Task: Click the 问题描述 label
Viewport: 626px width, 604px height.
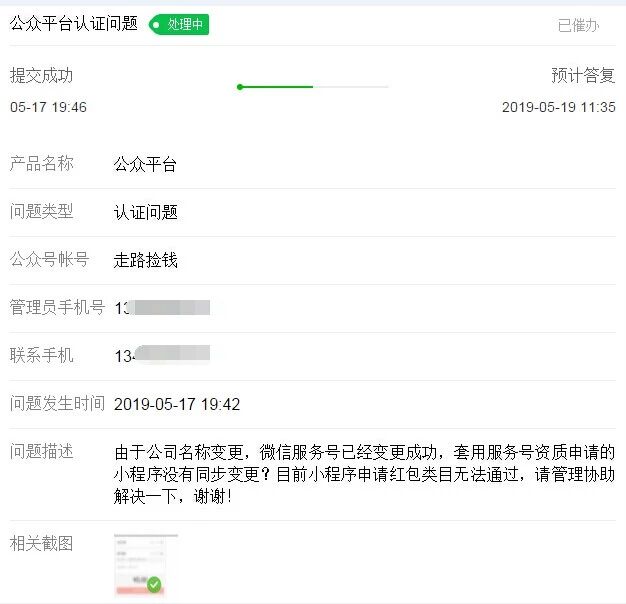Action: [42, 452]
